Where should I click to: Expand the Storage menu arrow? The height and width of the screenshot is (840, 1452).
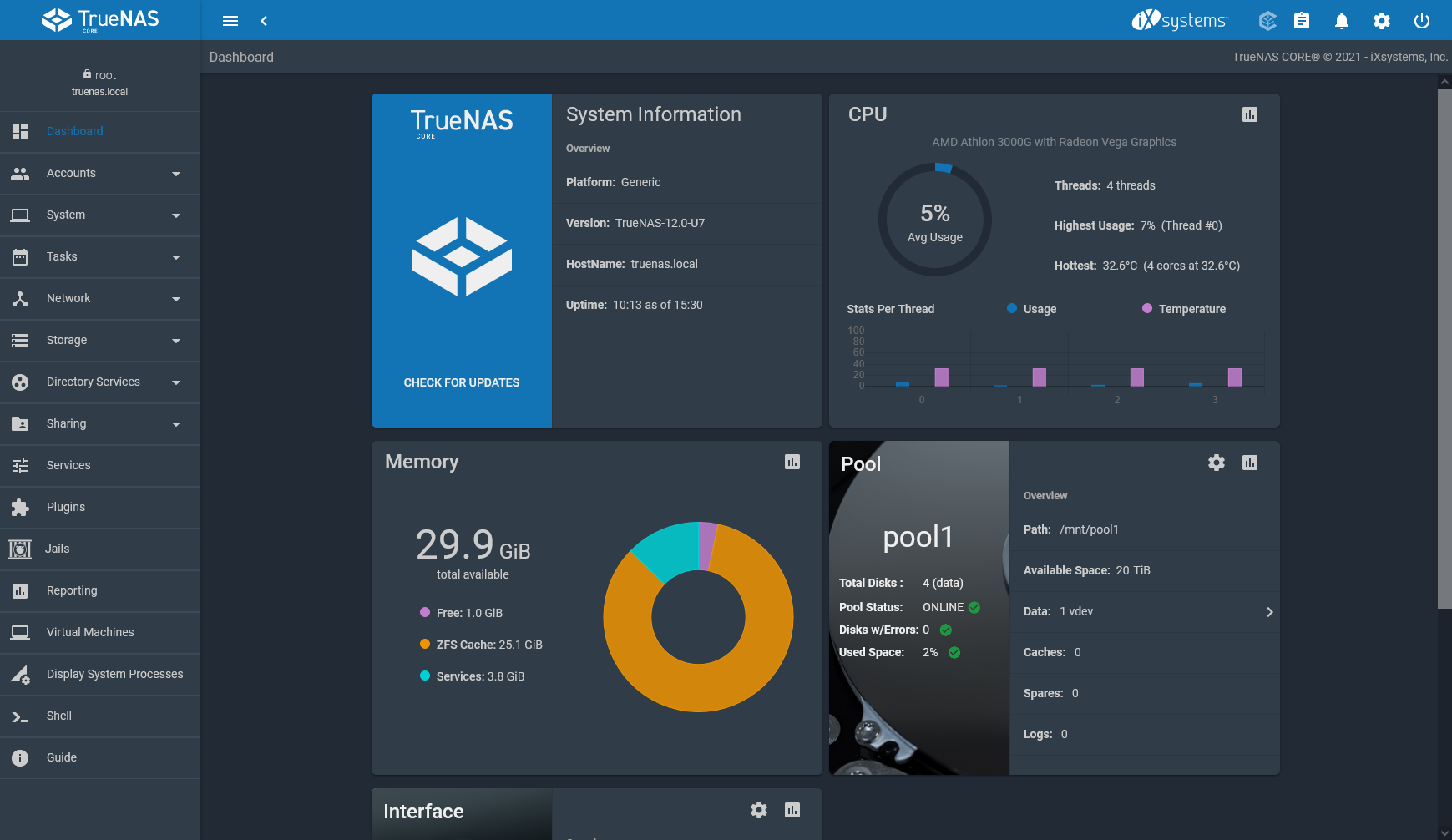click(176, 341)
